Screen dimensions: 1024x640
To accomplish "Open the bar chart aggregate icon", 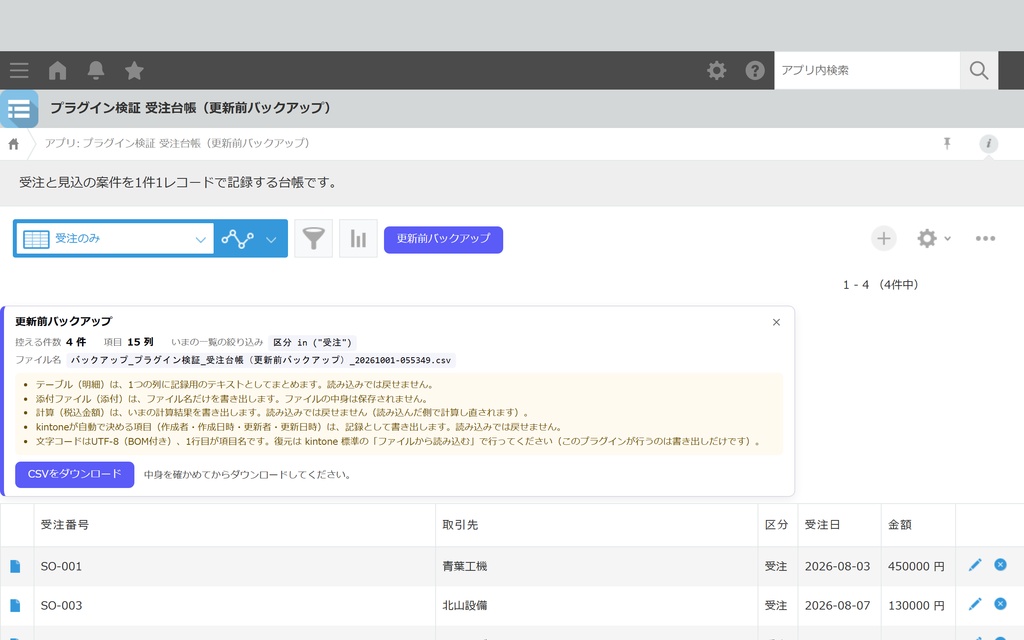I will click(358, 238).
